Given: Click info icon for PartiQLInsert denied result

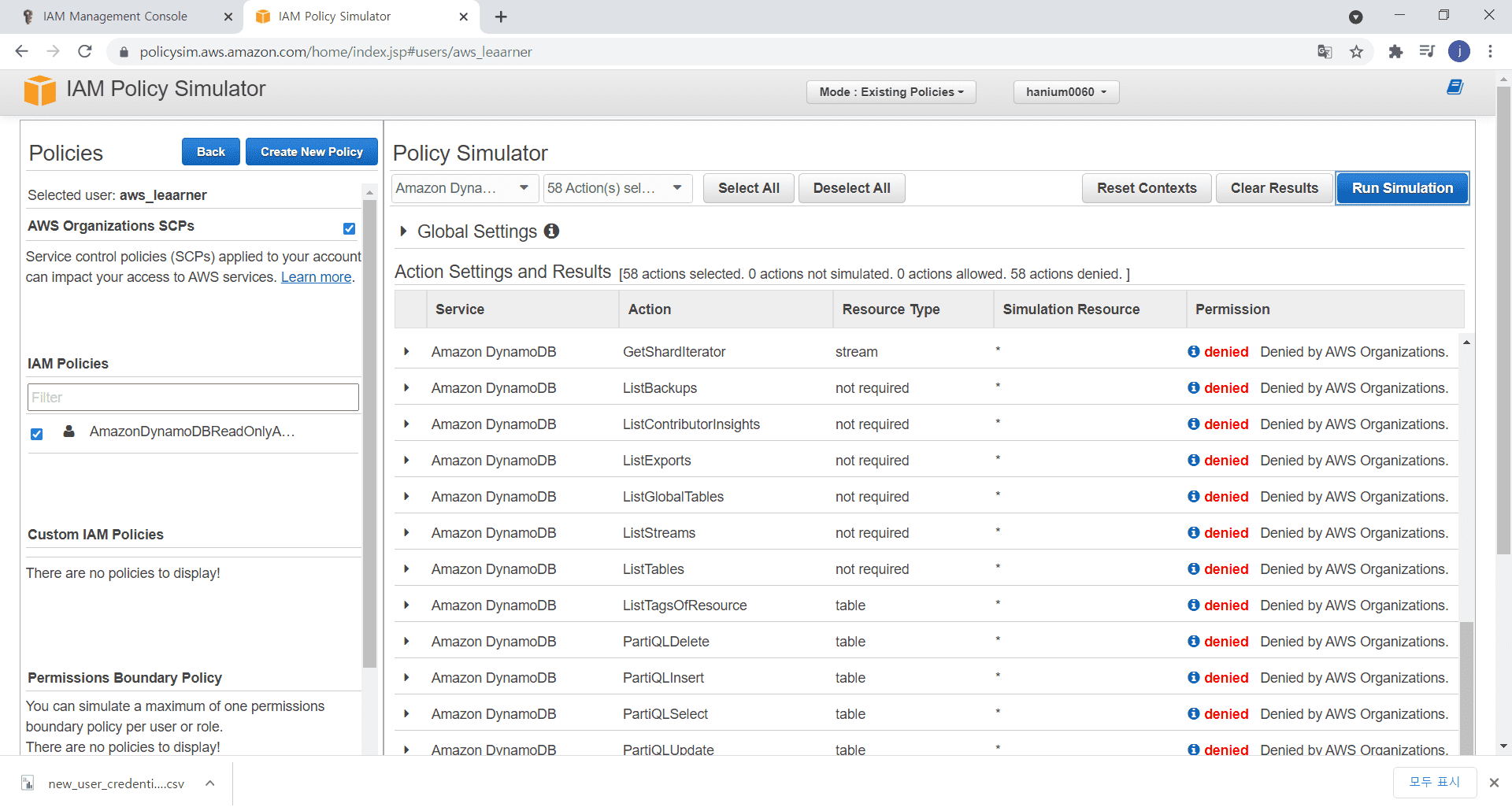Looking at the screenshot, I should 1194,677.
